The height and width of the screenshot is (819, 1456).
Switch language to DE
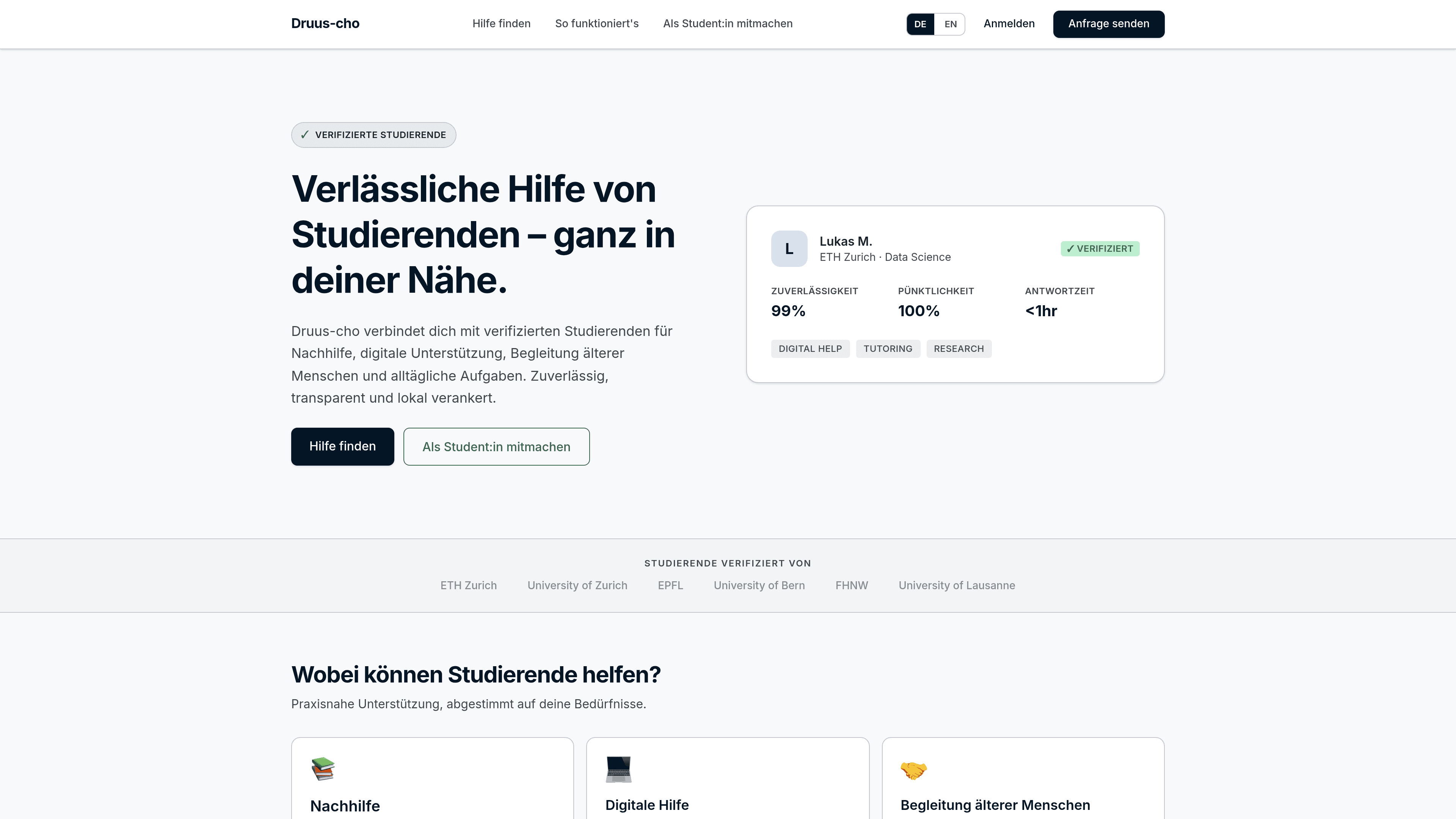(x=920, y=24)
